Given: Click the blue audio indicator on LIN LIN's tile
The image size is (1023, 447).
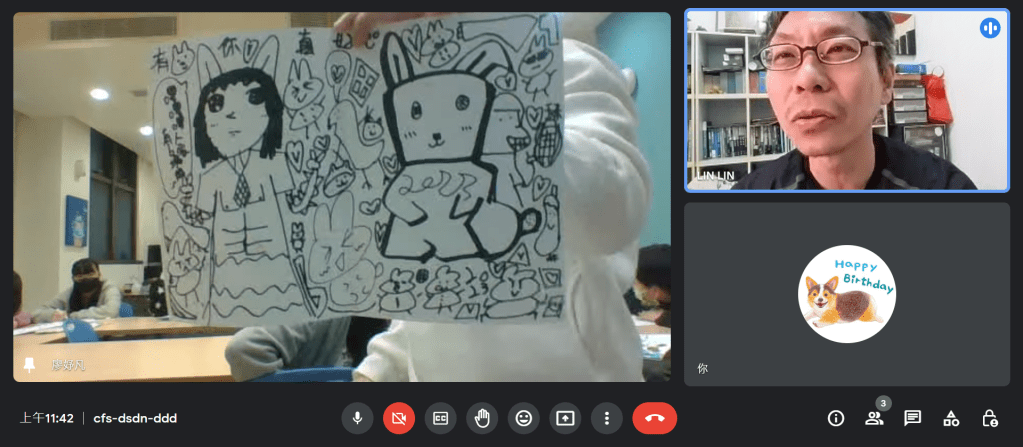Looking at the screenshot, I should [x=990, y=28].
